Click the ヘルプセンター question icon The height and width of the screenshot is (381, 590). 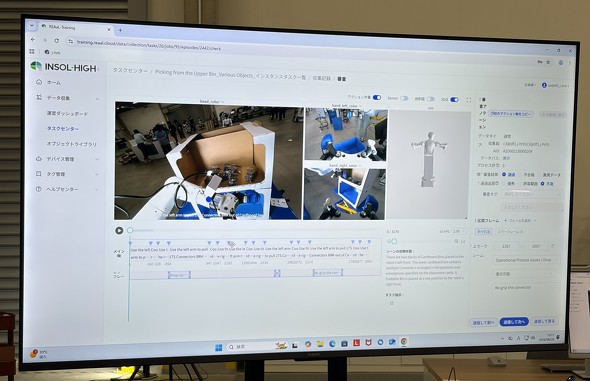pyautogui.click(x=38, y=189)
